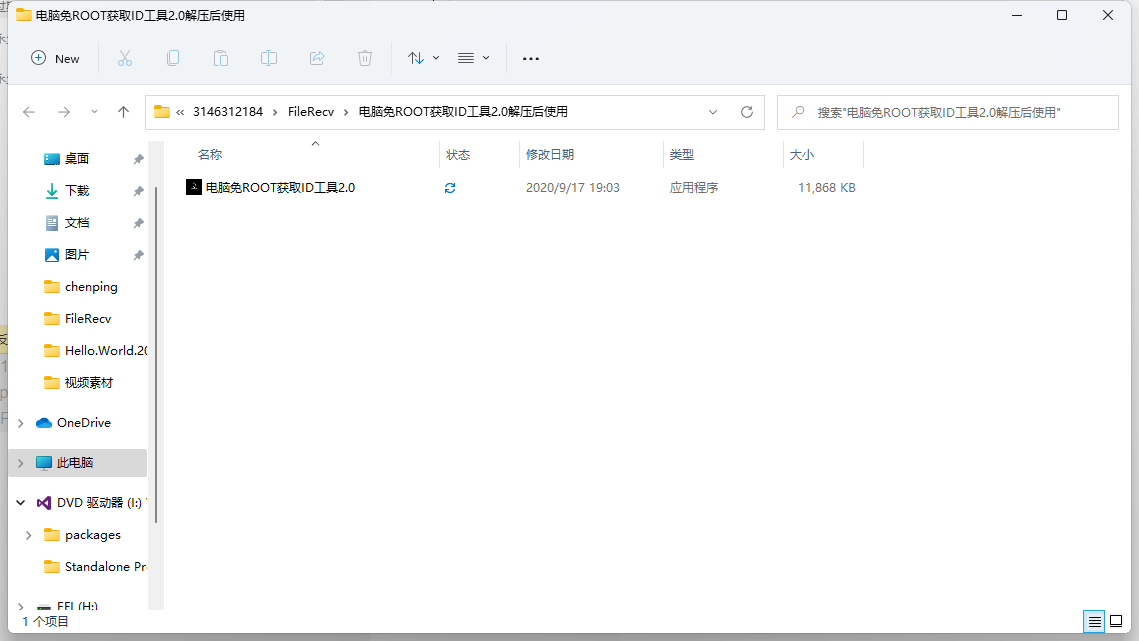Click the search box field
The image size is (1139, 641).
(x=947, y=113)
